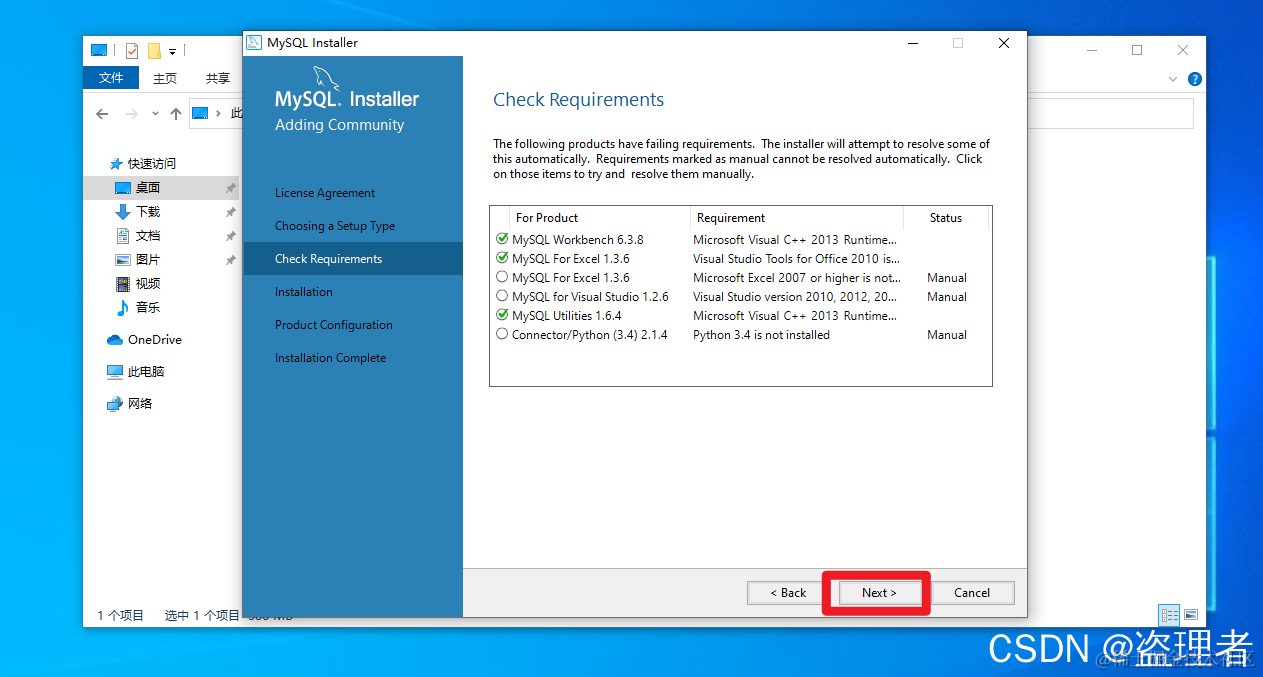Click "Visual Studio version 2010, 2012..." requirement
The height and width of the screenshot is (677, 1263).
[796, 297]
